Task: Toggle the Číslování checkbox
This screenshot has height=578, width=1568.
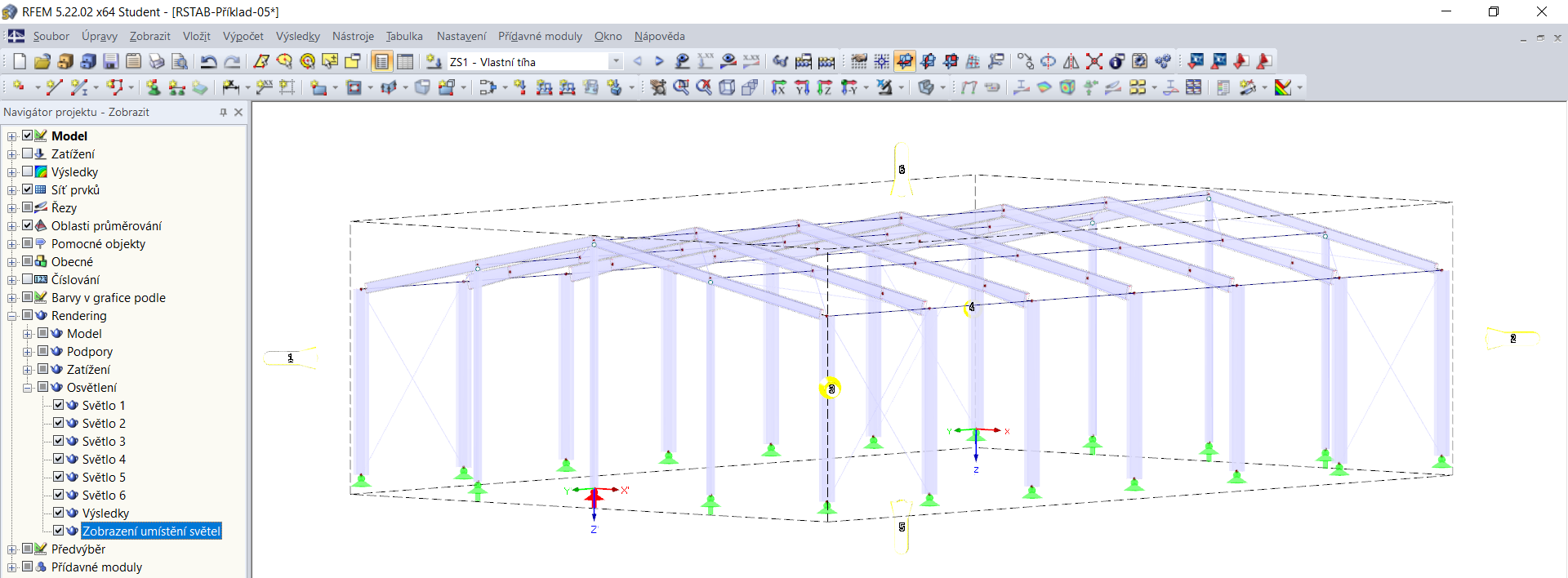Action: click(x=28, y=279)
